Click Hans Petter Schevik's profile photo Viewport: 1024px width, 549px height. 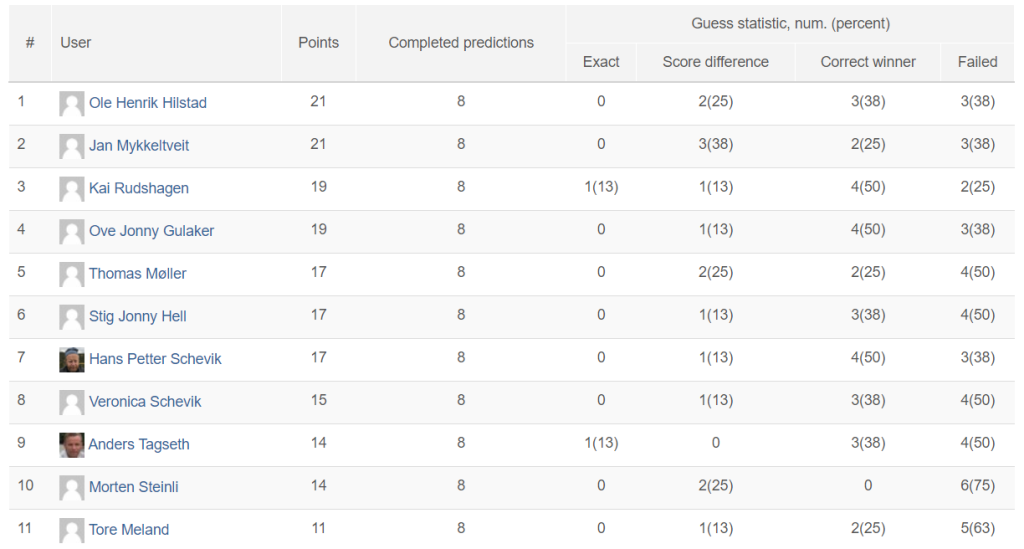pos(72,360)
